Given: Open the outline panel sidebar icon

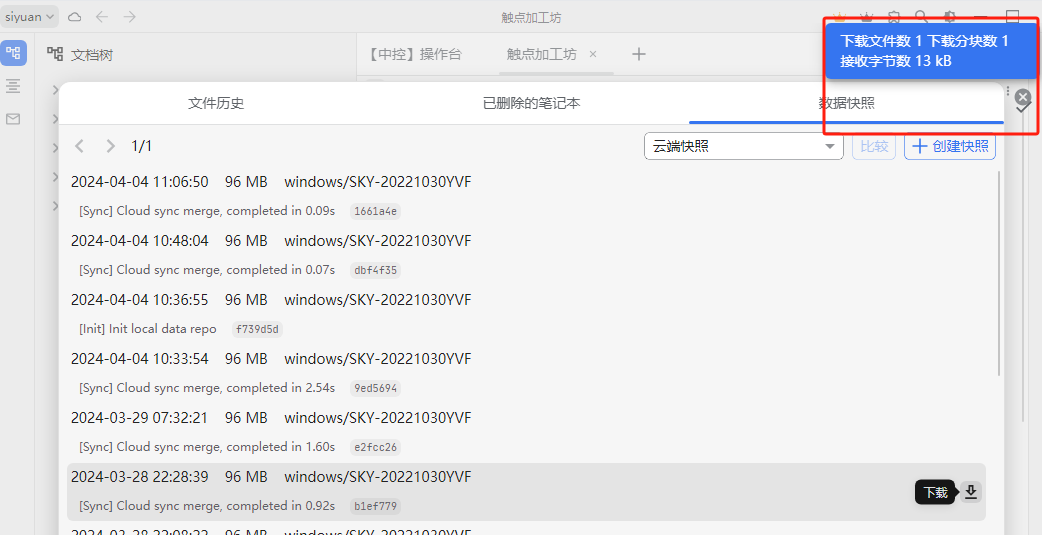Looking at the screenshot, I should (13, 86).
